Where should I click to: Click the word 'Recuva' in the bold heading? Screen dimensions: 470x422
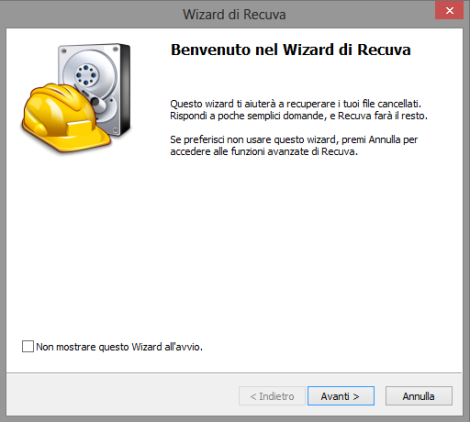384,50
